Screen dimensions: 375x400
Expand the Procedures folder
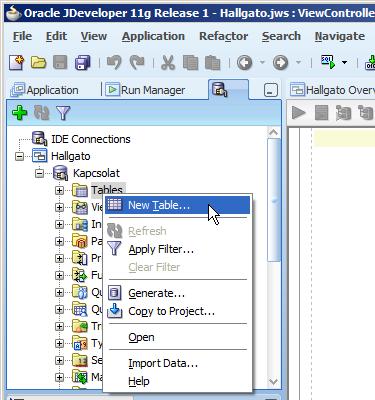pyautogui.click(x=59, y=258)
